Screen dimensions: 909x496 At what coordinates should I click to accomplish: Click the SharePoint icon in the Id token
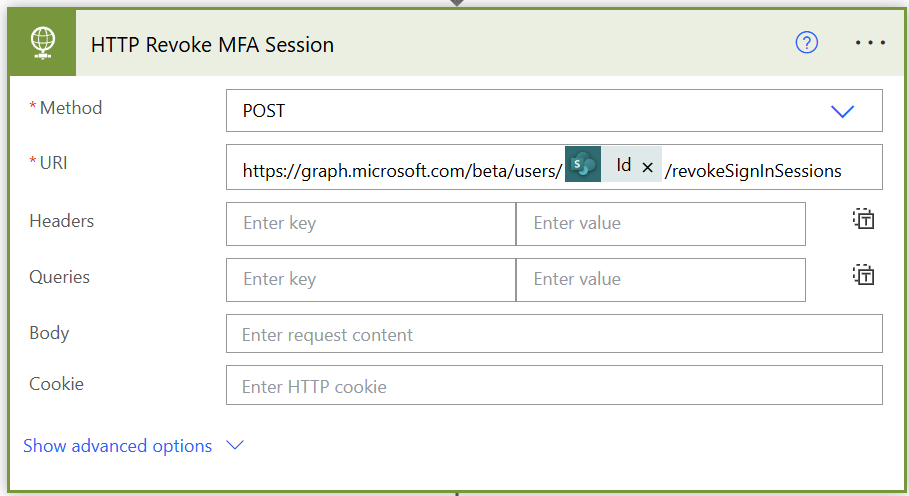(582, 165)
